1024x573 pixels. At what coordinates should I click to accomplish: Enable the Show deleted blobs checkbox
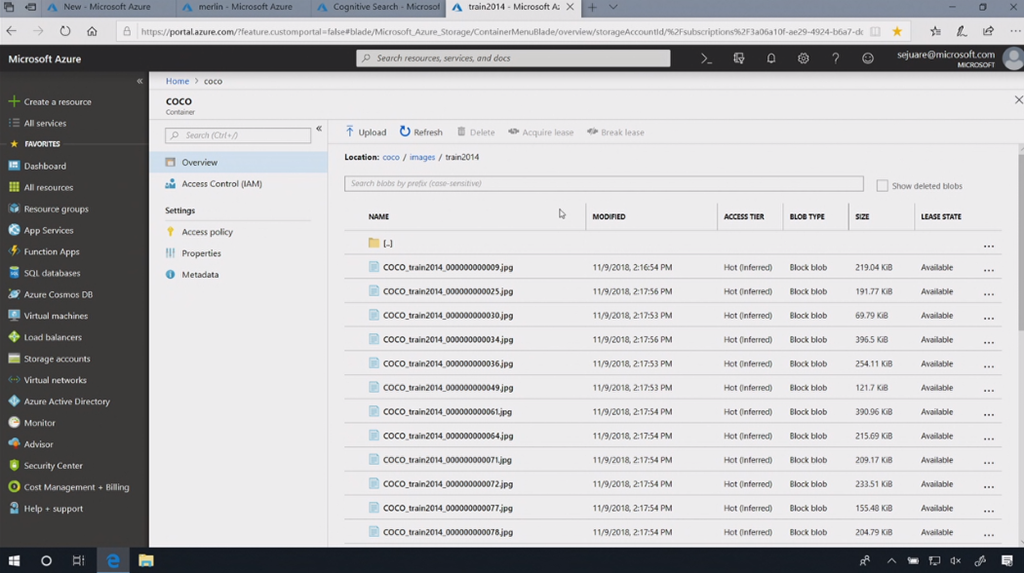pos(882,186)
